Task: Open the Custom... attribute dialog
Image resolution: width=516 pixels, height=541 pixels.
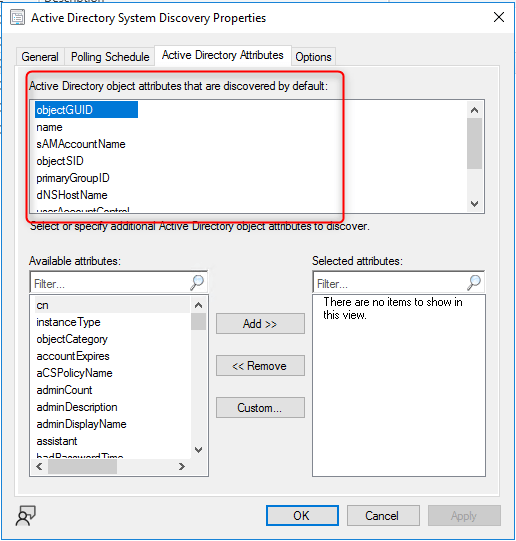Action: (x=260, y=408)
